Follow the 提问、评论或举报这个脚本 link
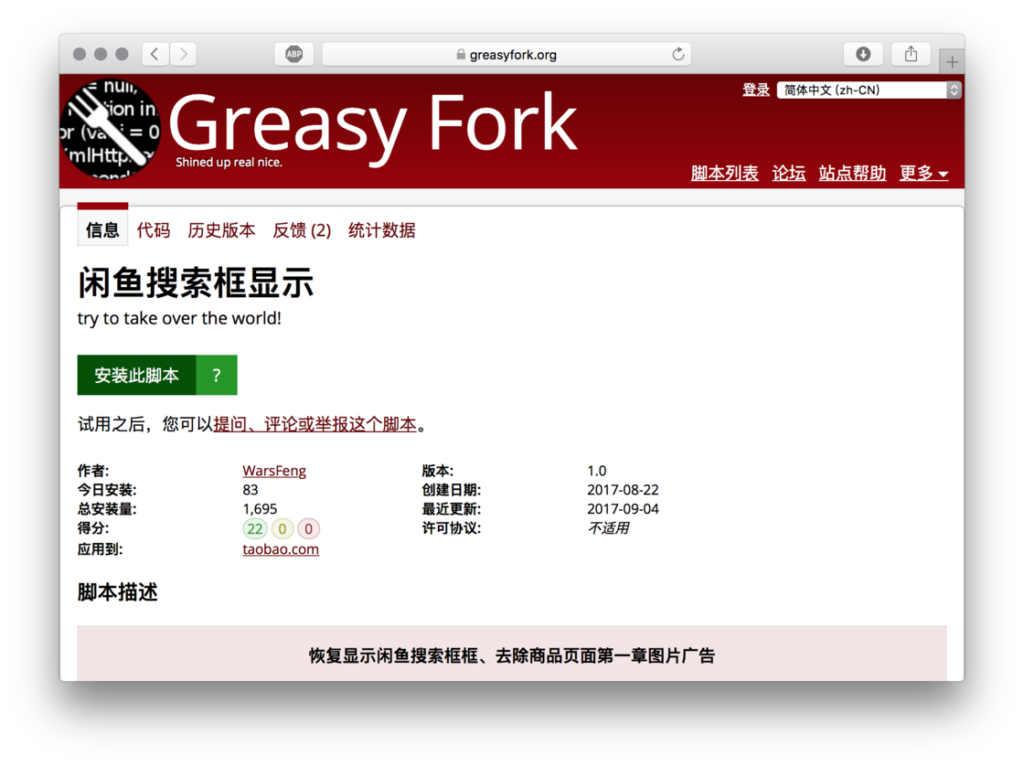The height and width of the screenshot is (766, 1024). coord(315,424)
